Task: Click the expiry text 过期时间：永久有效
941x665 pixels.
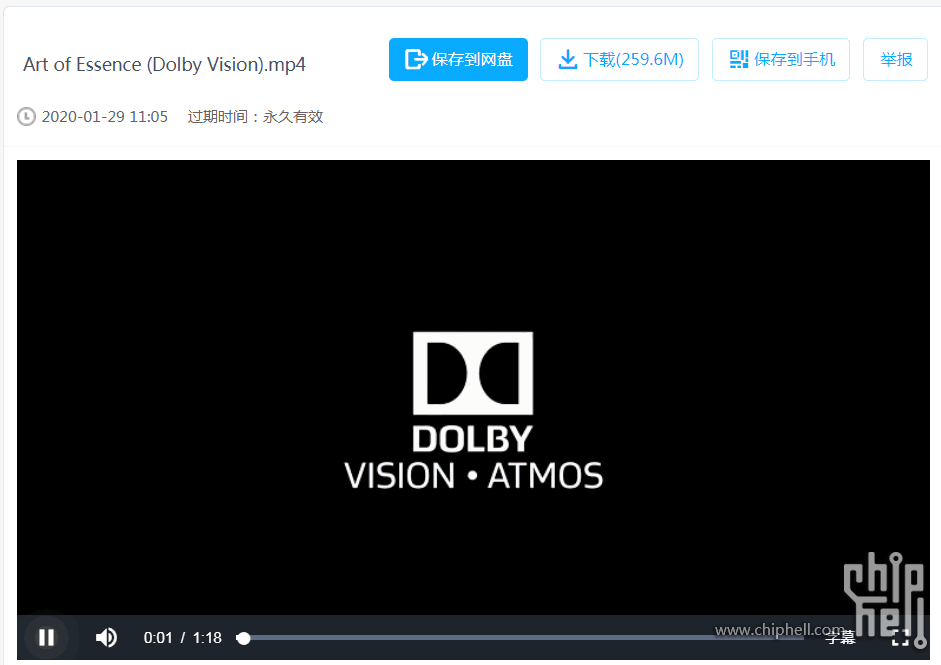Action: coord(255,116)
